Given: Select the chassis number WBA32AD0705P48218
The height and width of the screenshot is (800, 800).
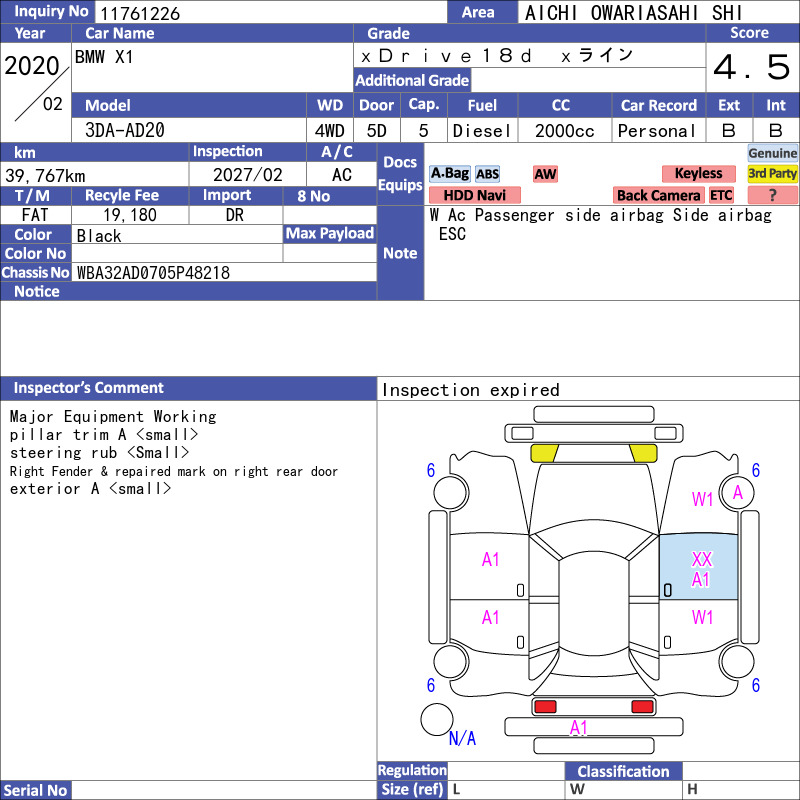Looking at the screenshot, I should [x=153, y=273].
